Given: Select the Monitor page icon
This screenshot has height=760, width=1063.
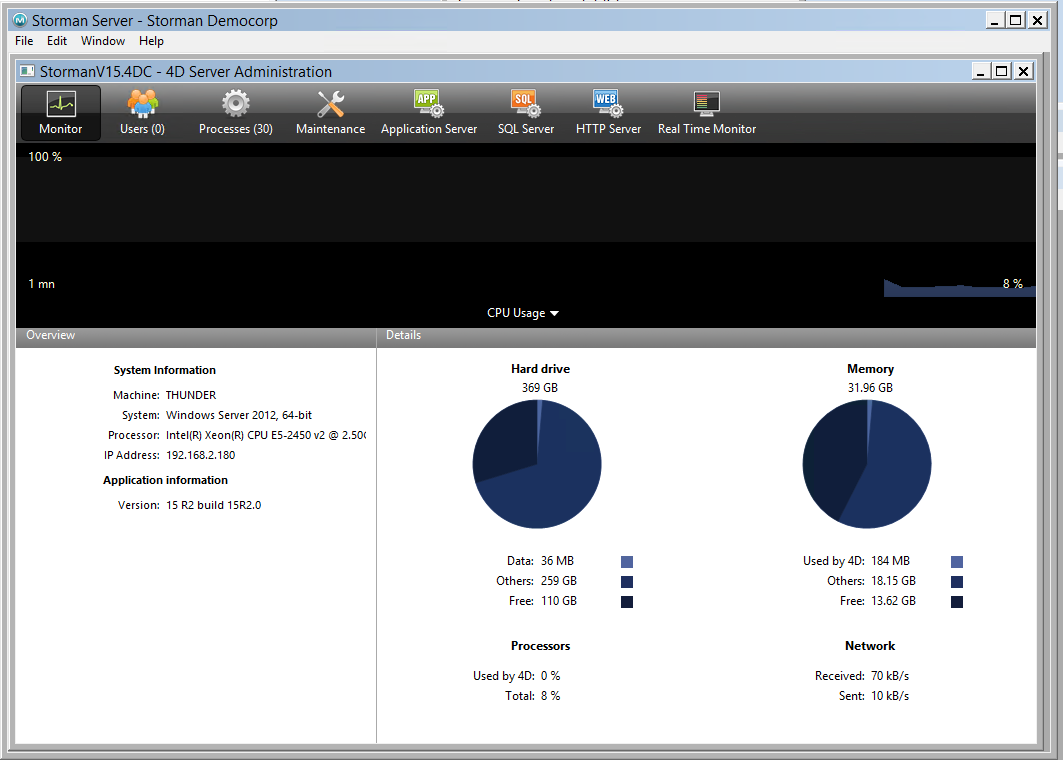Looking at the screenshot, I should coord(60,104).
